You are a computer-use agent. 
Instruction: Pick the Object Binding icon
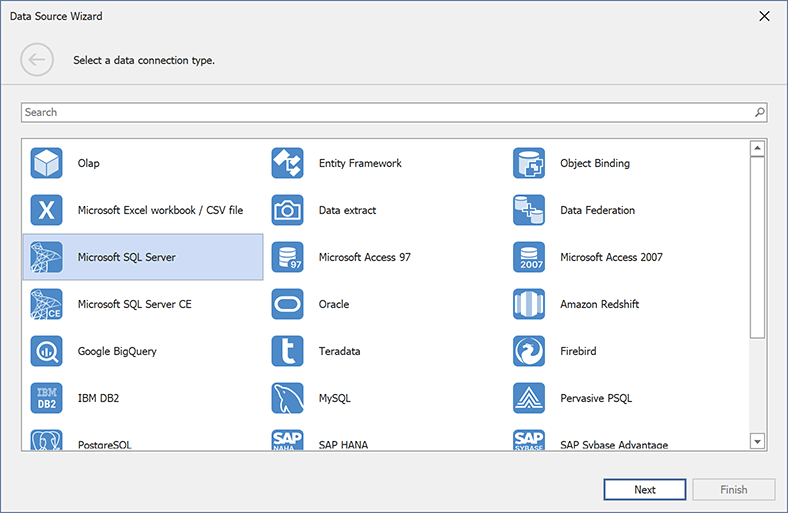pyautogui.click(x=529, y=163)
